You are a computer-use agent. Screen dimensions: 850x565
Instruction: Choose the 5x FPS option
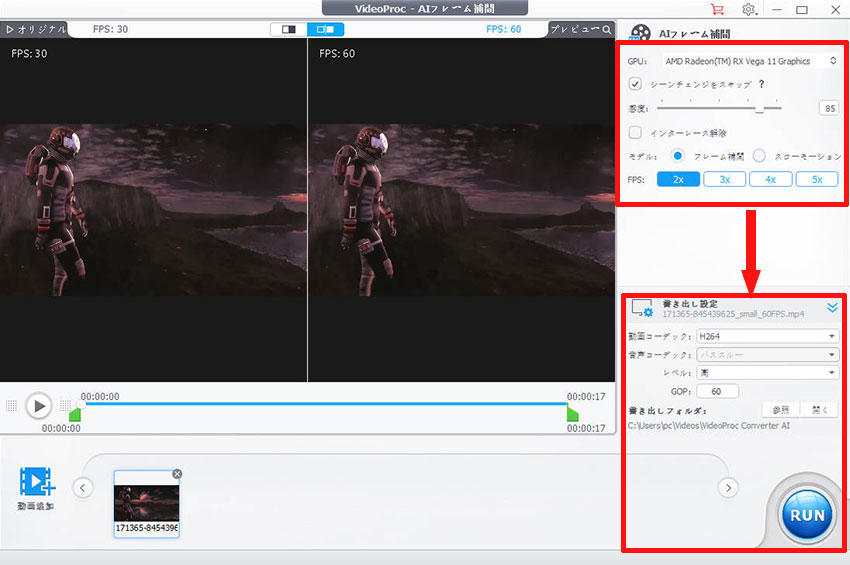[817, 179]
